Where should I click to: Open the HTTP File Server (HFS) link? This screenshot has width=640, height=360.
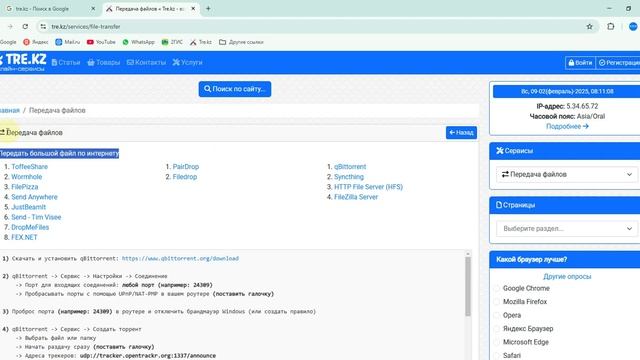point(368,187)
